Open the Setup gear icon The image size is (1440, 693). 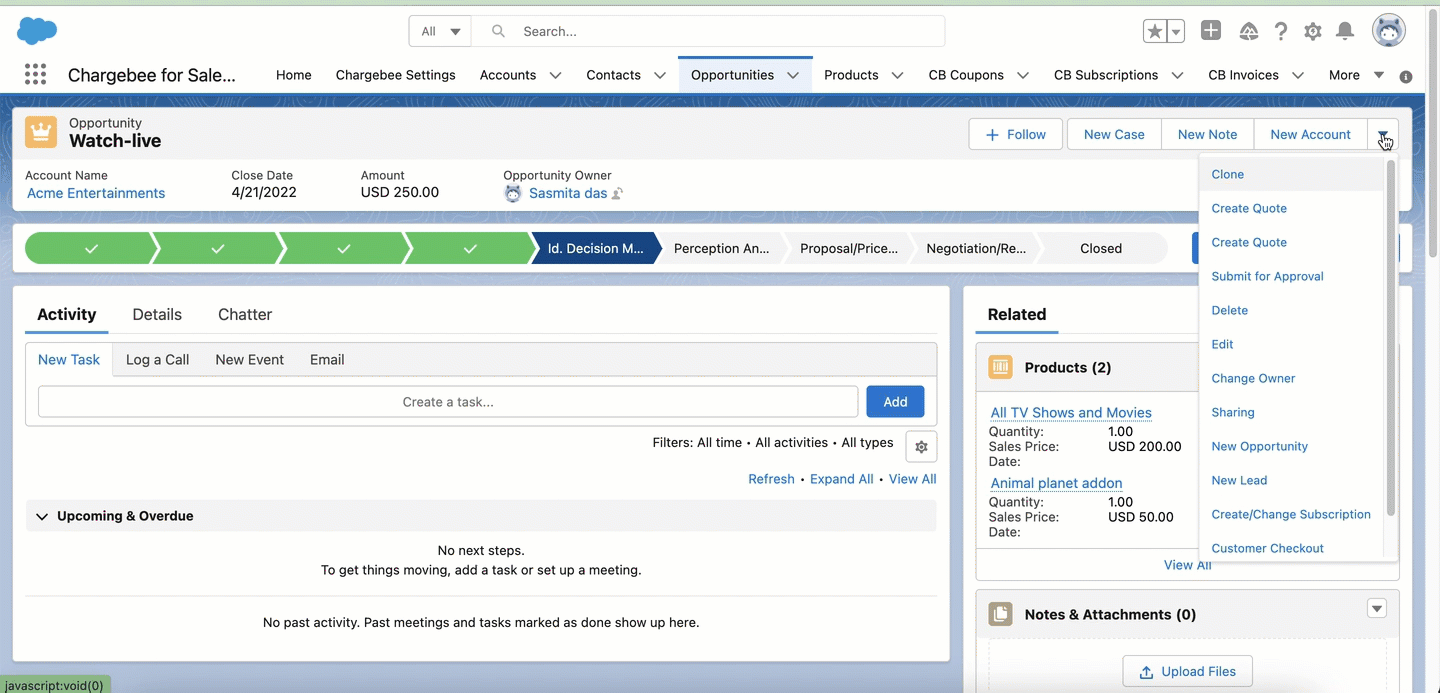tap(1313, 32)
